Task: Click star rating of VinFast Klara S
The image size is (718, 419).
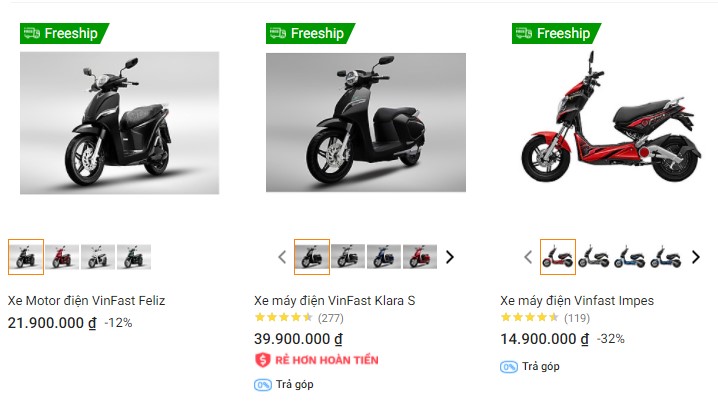Action: [x=284, y=318]
